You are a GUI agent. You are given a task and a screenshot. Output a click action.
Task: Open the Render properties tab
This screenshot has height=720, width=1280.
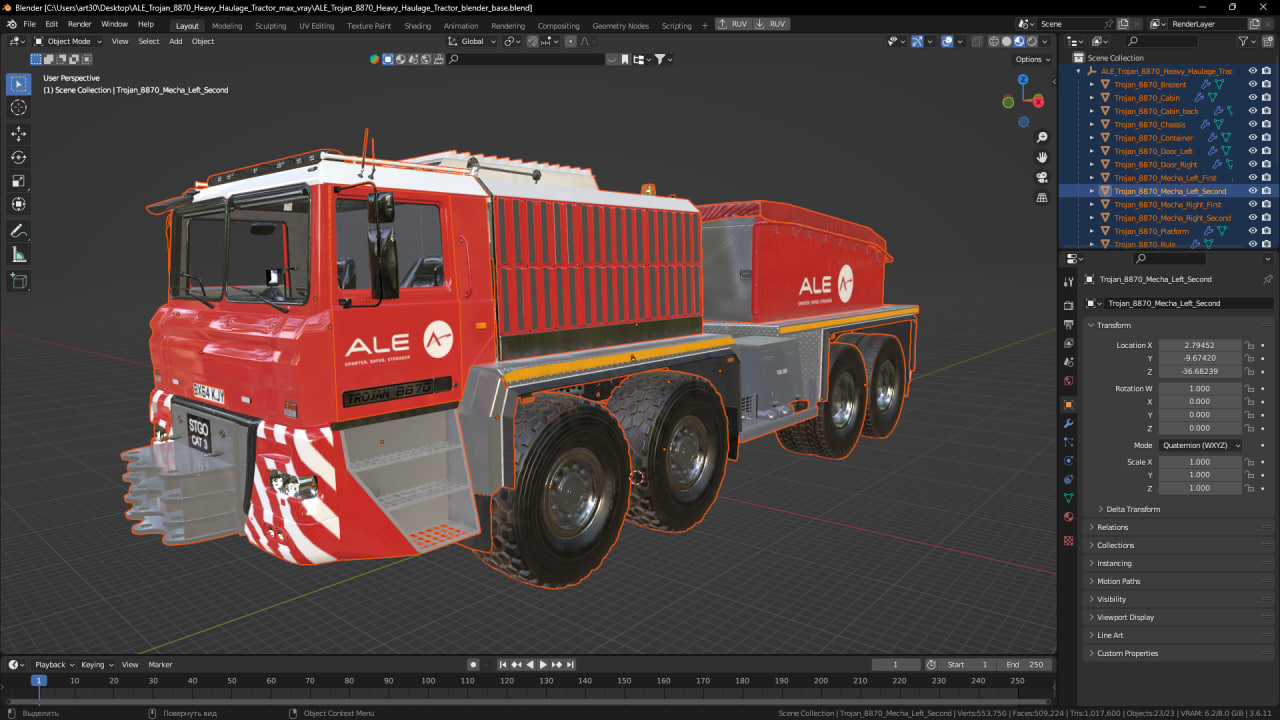(1068, 305)
